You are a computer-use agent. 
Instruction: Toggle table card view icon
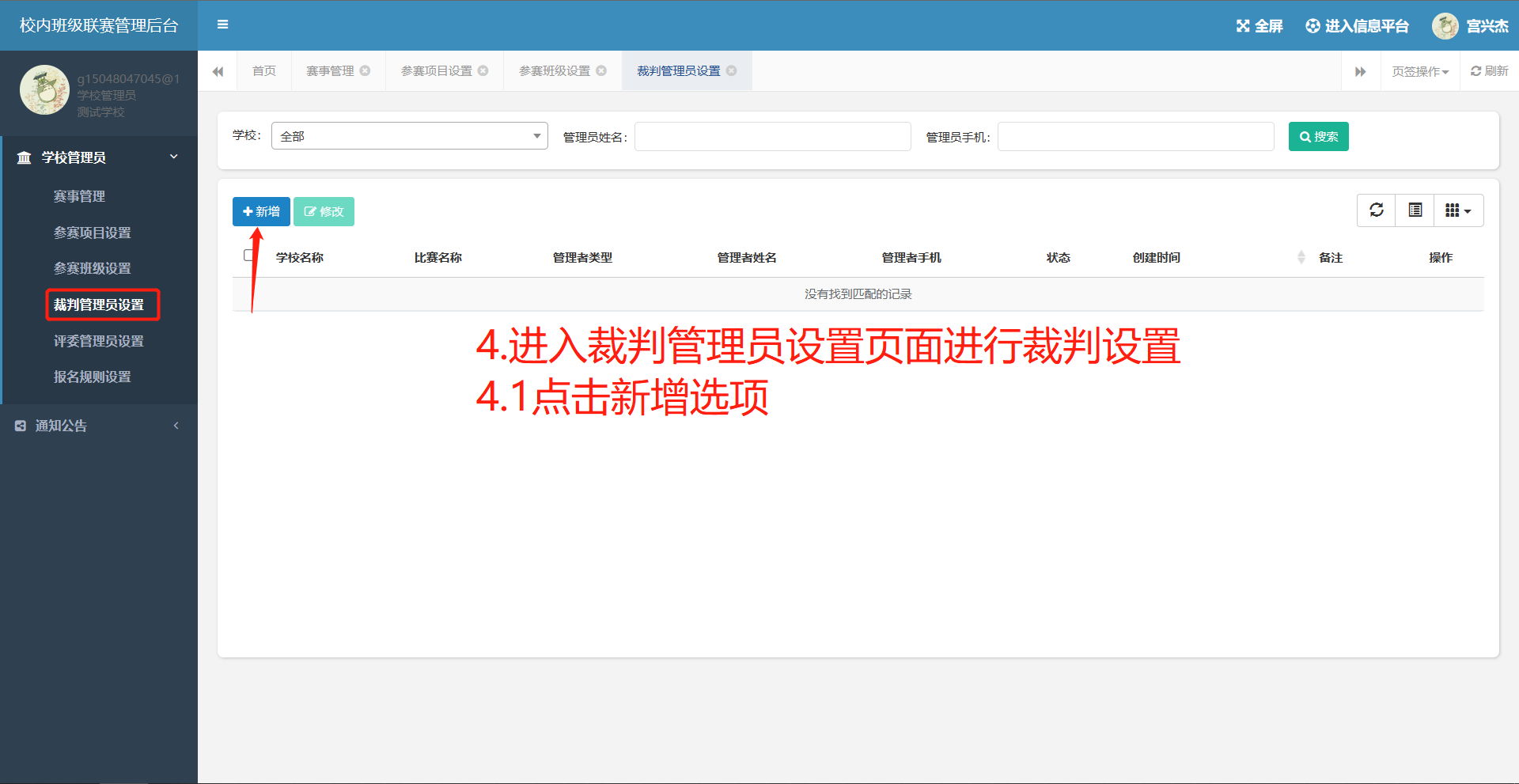click(x=1415, y=210)
